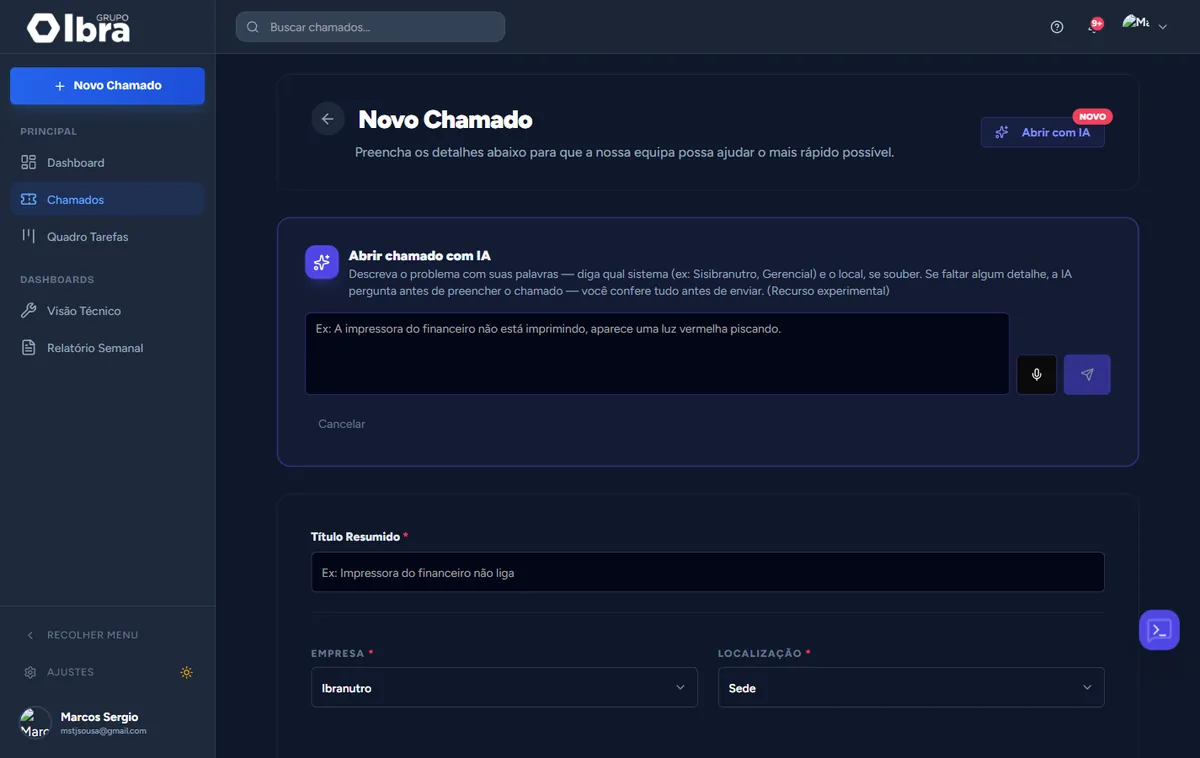Click the Novo Chamado page heading
The image size is (1200, 758).
445,120
